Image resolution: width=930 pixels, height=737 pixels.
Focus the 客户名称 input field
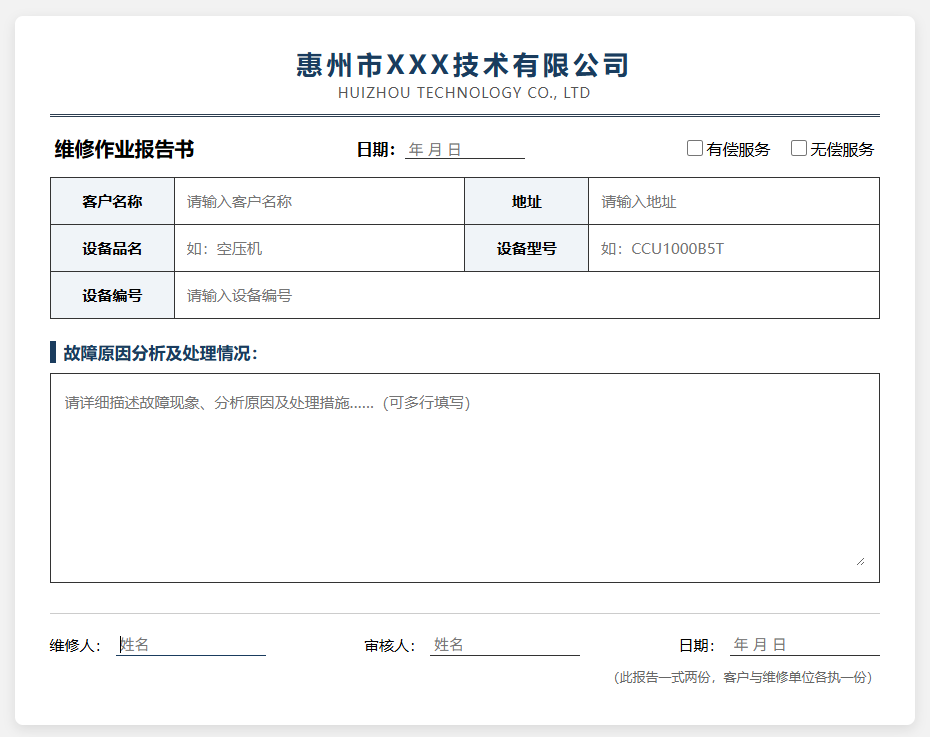(x=319, y=201)
